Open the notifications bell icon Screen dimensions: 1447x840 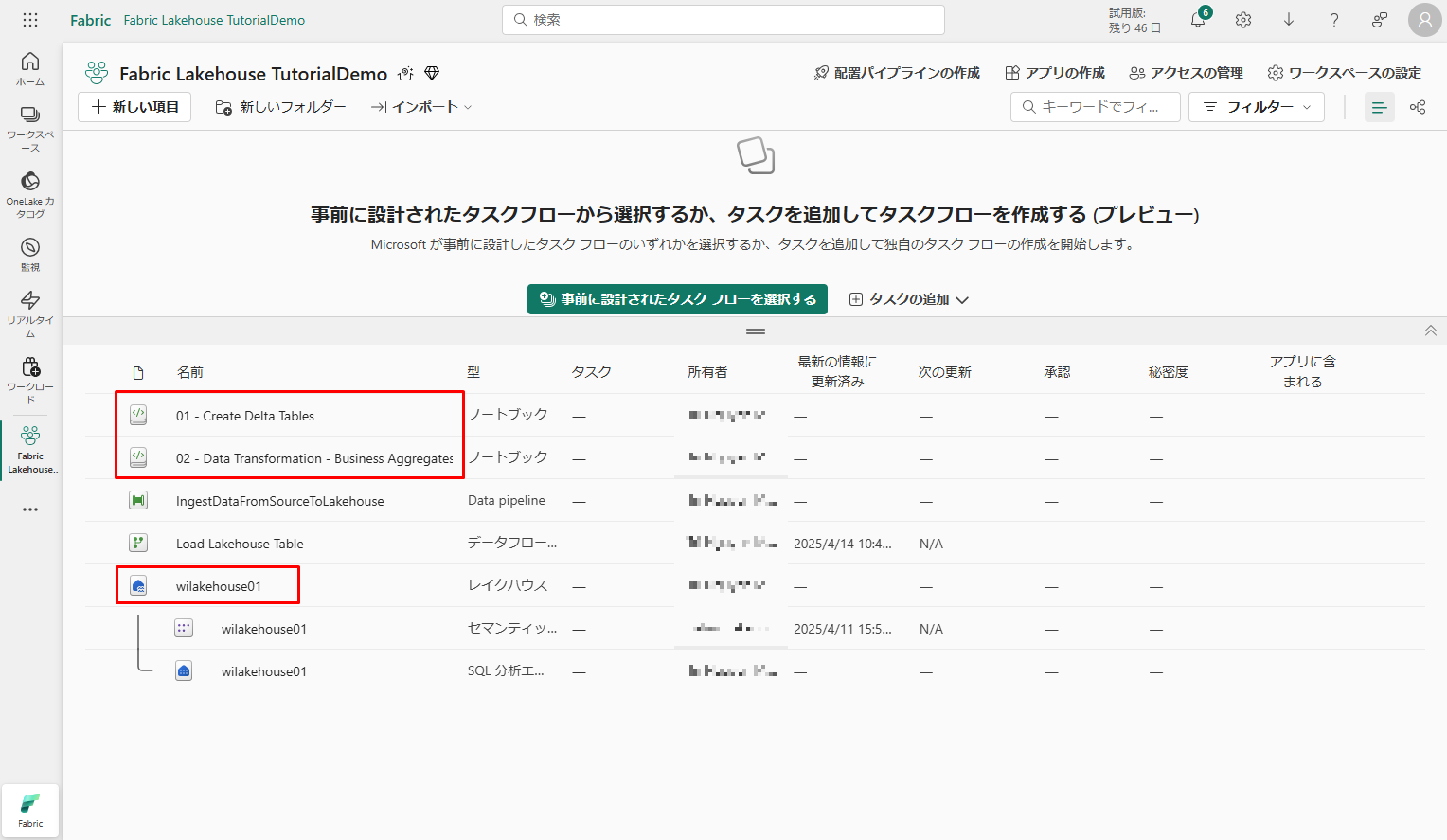(1199, 20)
